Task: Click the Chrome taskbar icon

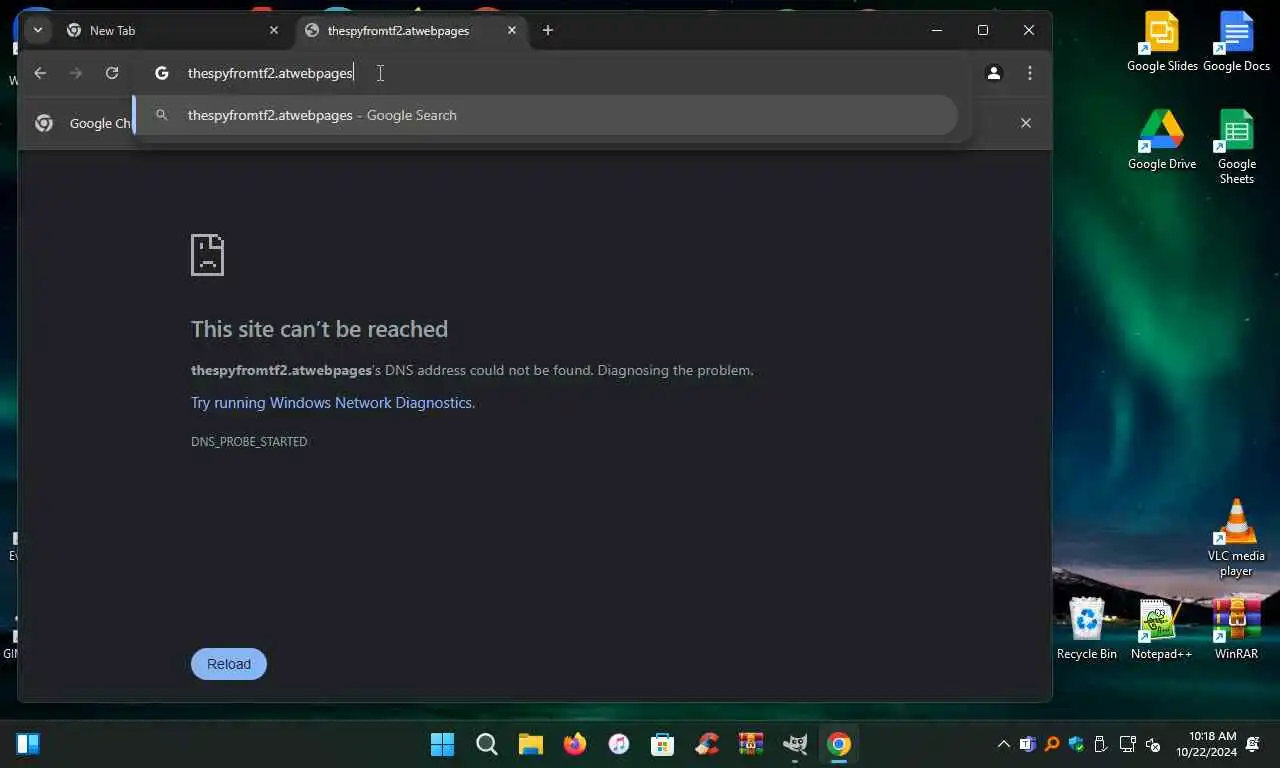Action: [x=839, y=744]
